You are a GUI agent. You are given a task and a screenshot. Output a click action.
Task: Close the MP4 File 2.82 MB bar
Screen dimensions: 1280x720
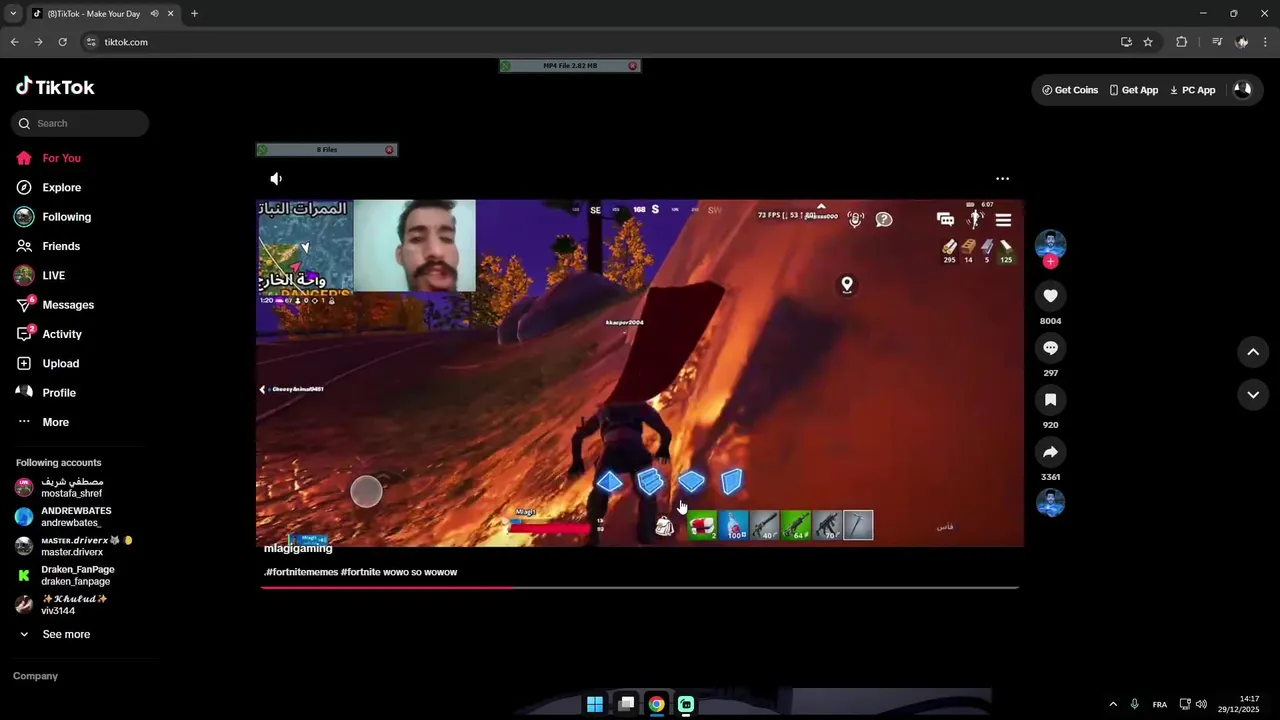pos(632,66)
